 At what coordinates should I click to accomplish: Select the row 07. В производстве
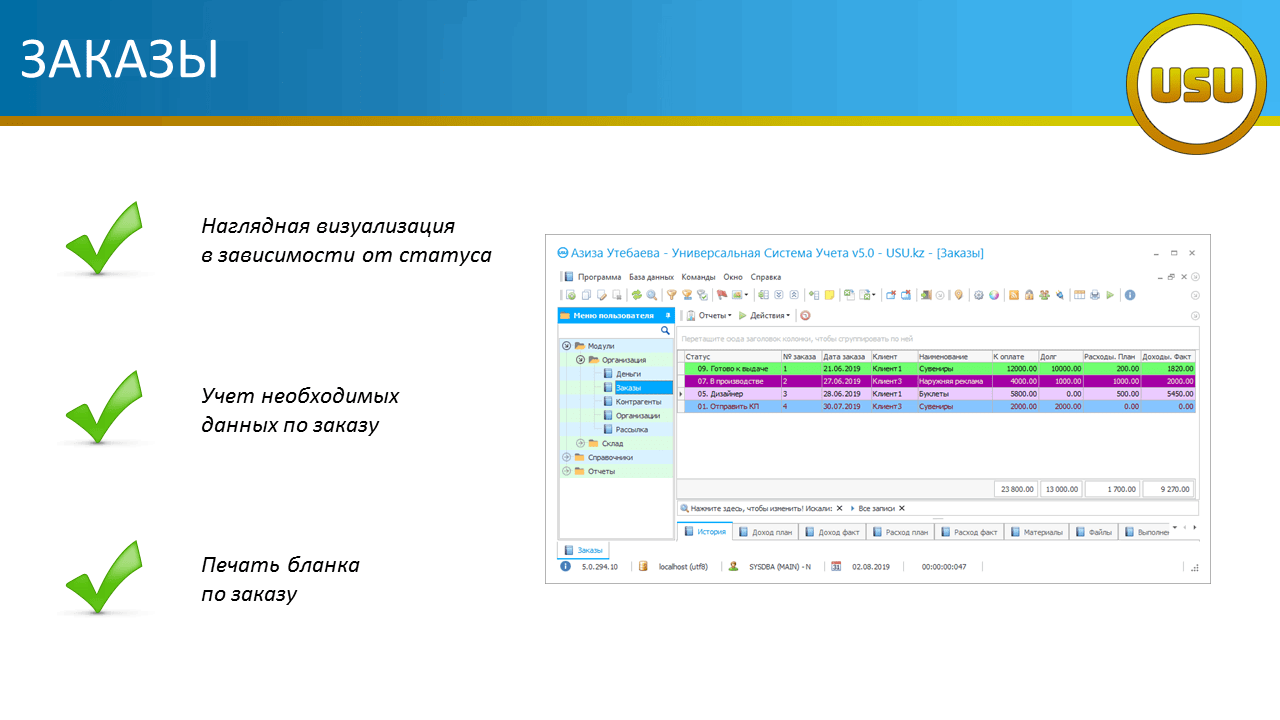coord(938,381)
